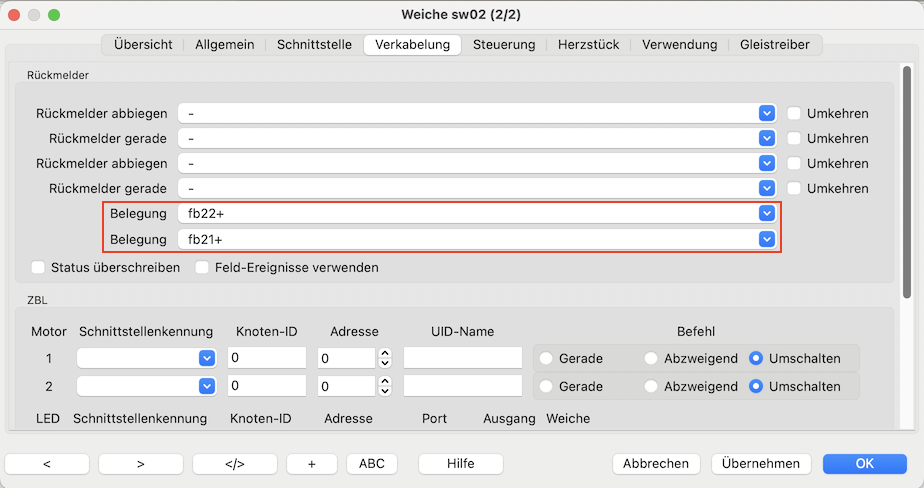Click the ABC button
Viewport: 924px width, 488px height.
coord(371,464)
